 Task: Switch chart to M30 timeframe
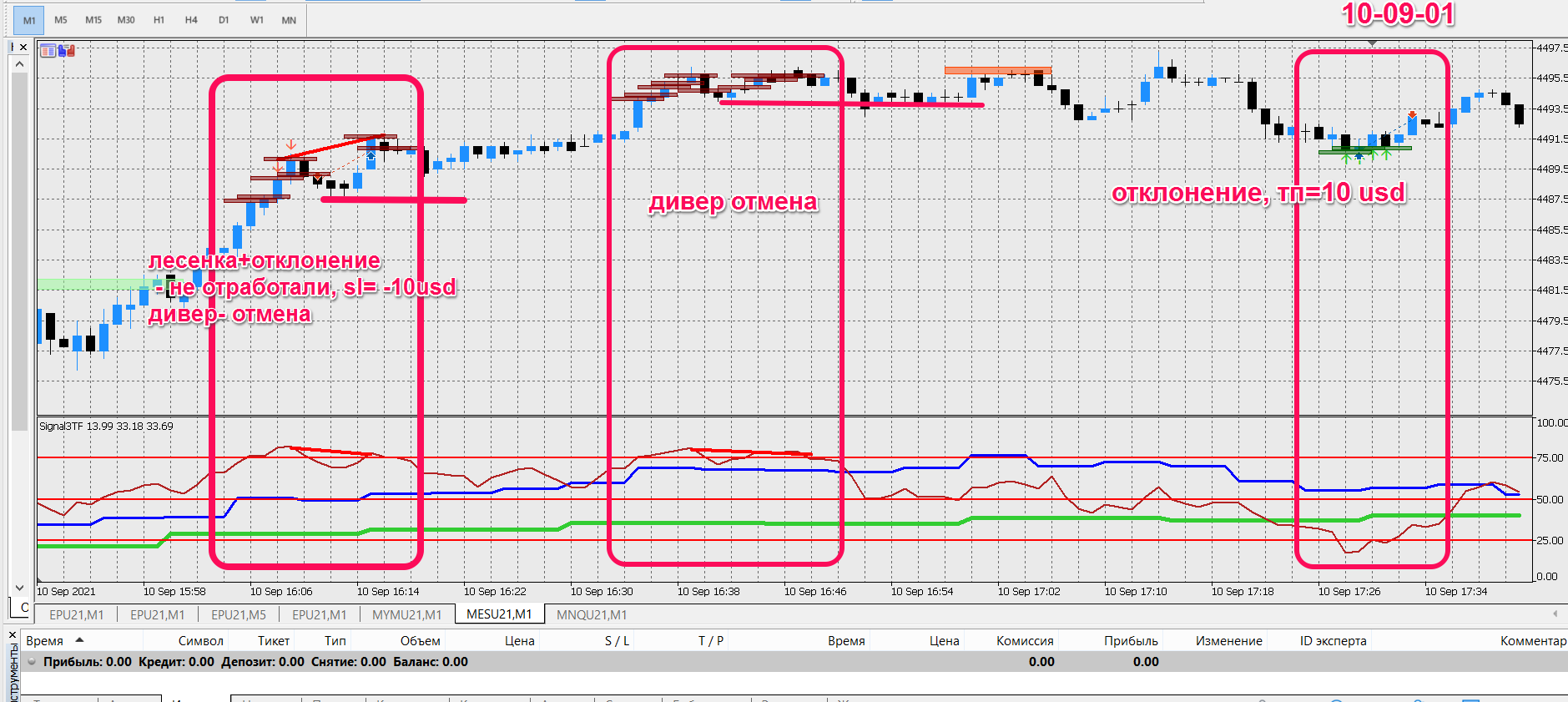point(126,20)
